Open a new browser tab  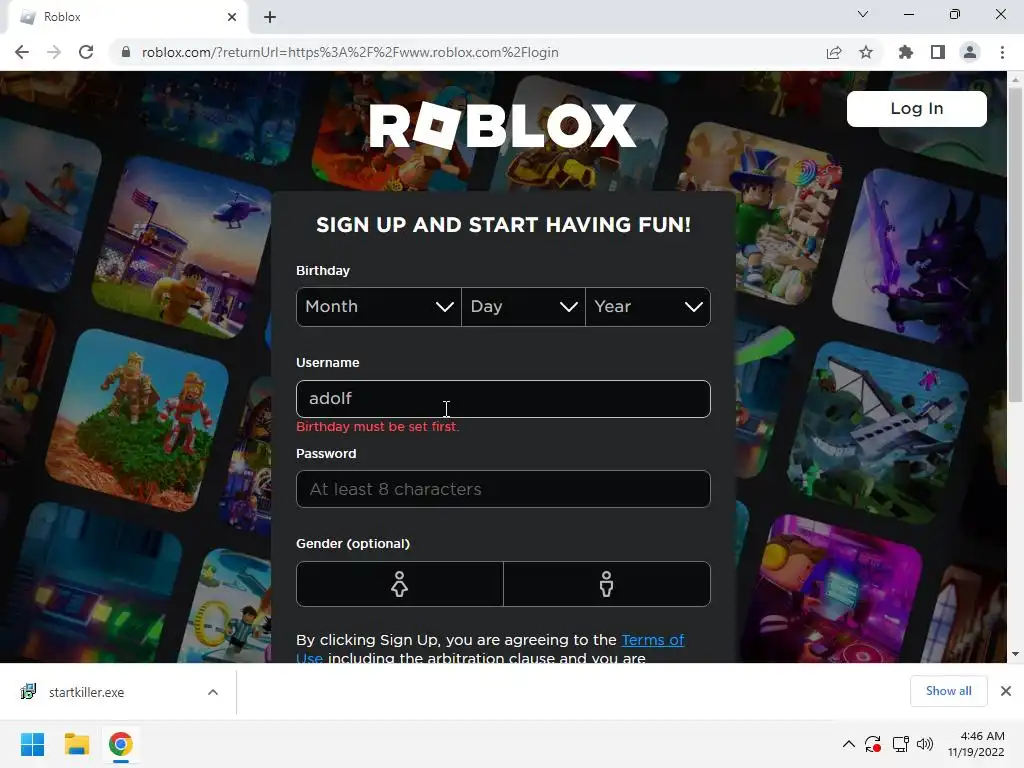point(270,17)
